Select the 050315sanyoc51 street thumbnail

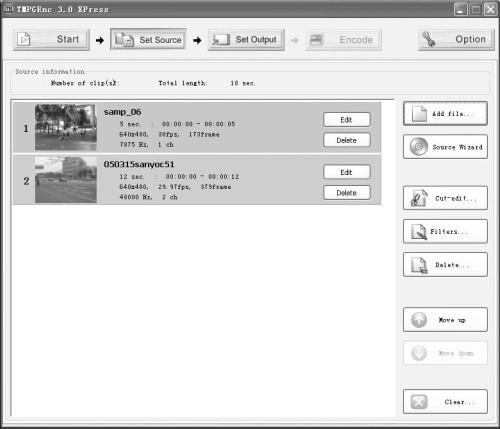click(x=66, y=180)
